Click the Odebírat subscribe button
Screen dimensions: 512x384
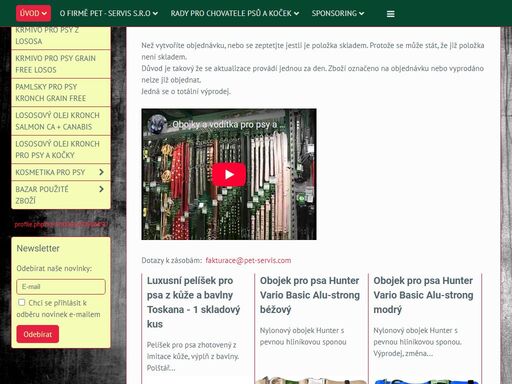pyautogui.click(x=38, y=334)
